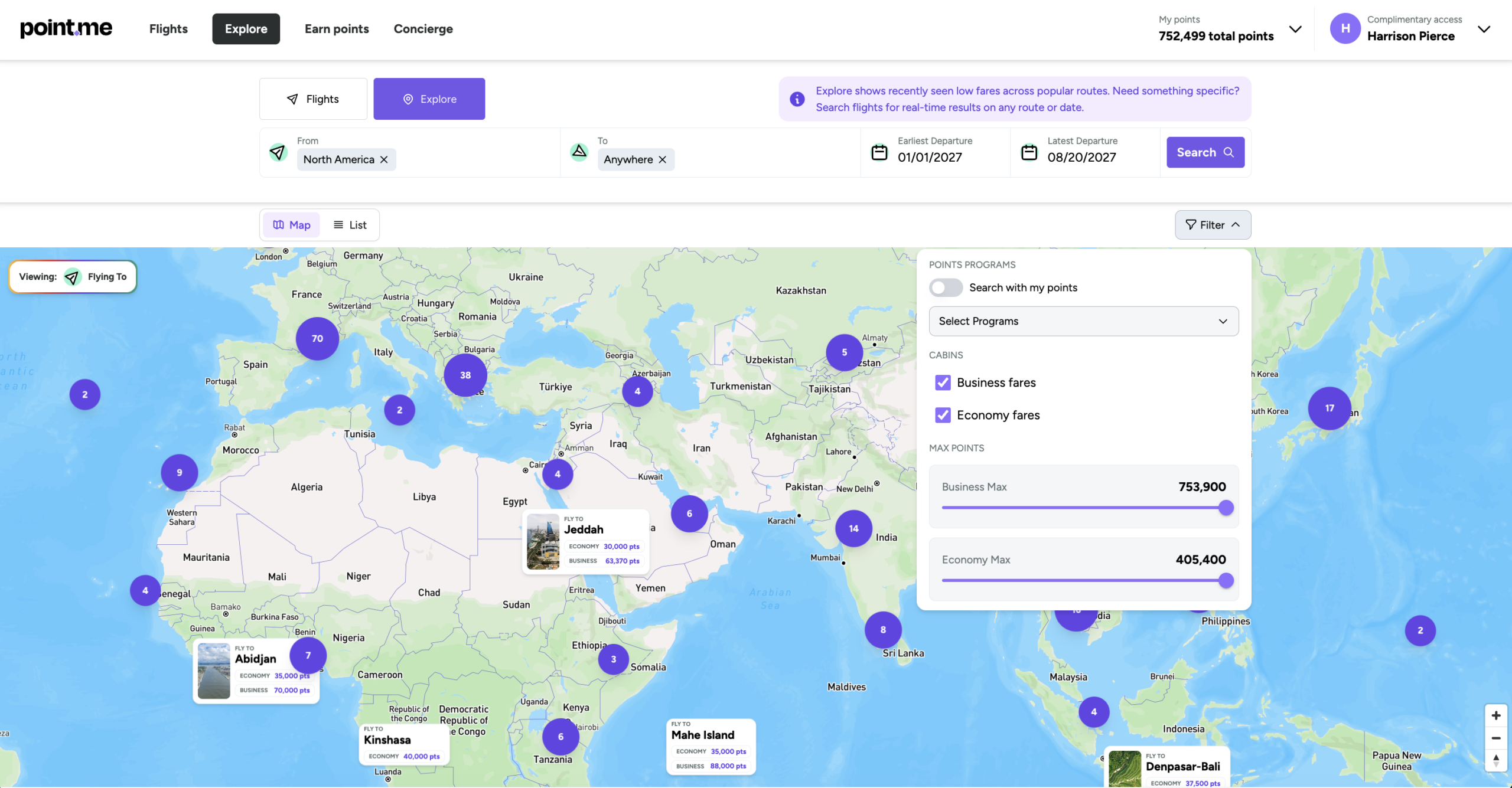Expand the Harrison Pierce account chevron
Image resolution: width=1512 pixels, height=788 pixels.
tap(1483, 29)
